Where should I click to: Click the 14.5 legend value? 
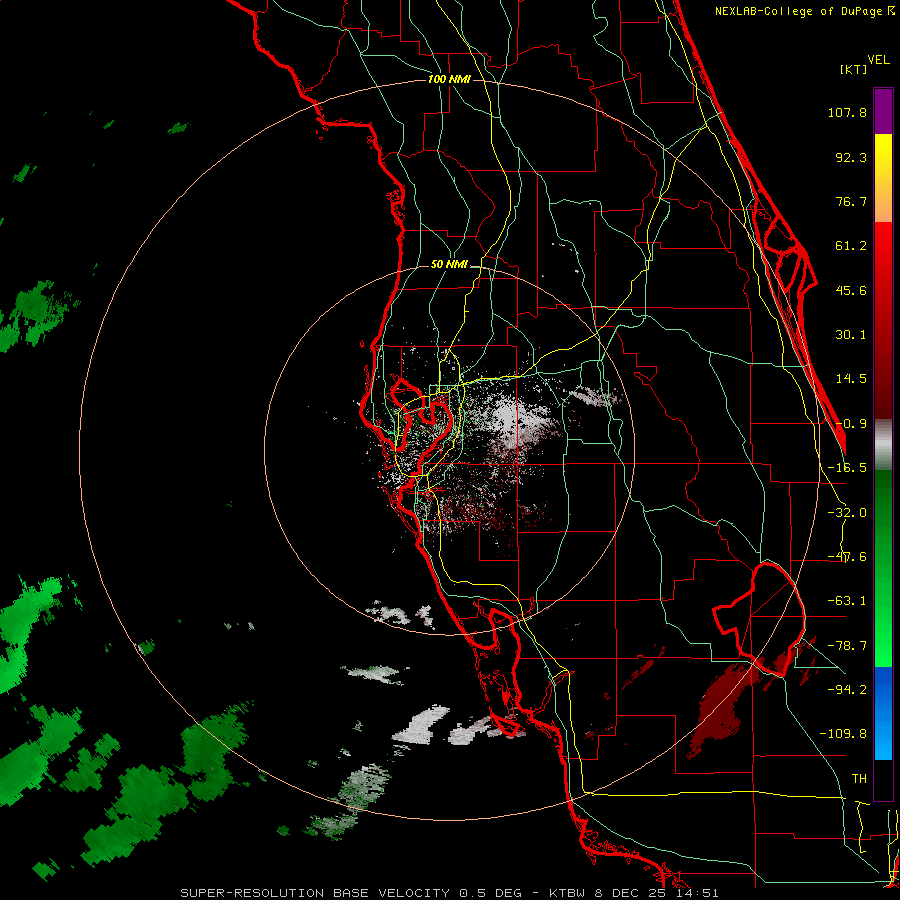(851, 379)
